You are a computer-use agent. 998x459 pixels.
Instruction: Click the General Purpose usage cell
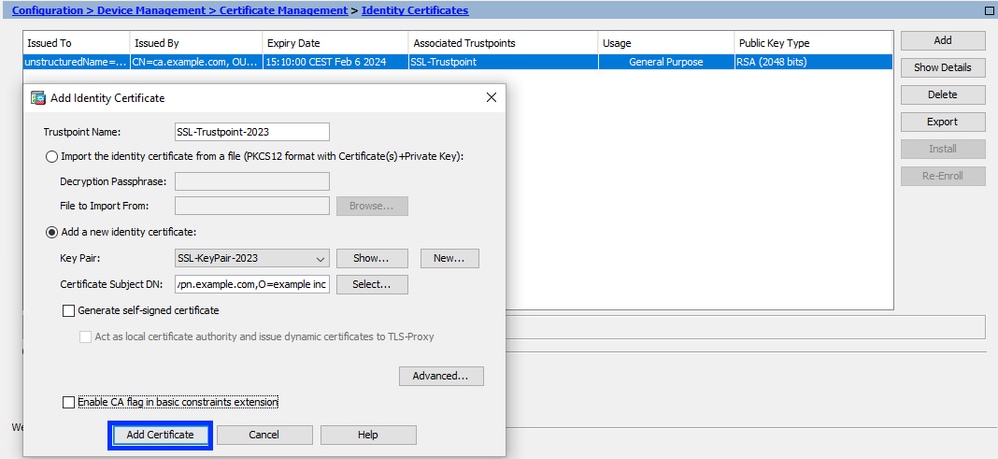tap(666, 62)
